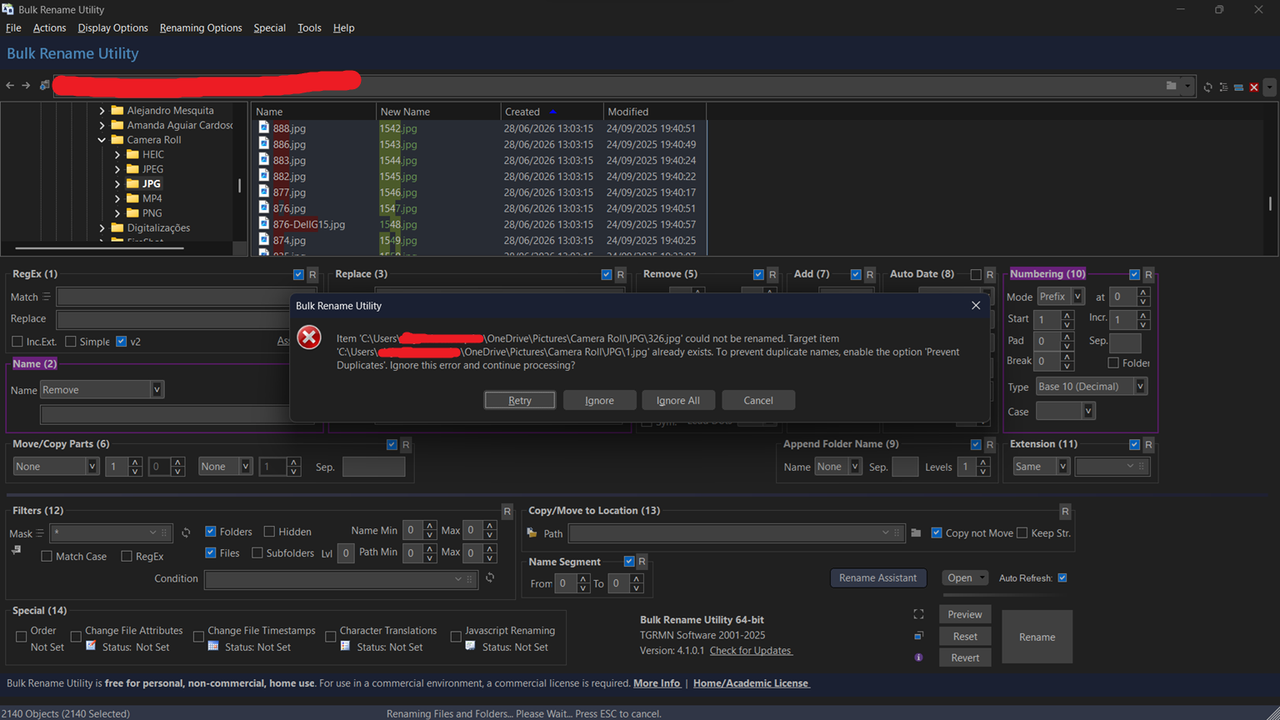Click the Rename Assistant button
Screen dimensions: 1280x720
click(x=878, y=578)
